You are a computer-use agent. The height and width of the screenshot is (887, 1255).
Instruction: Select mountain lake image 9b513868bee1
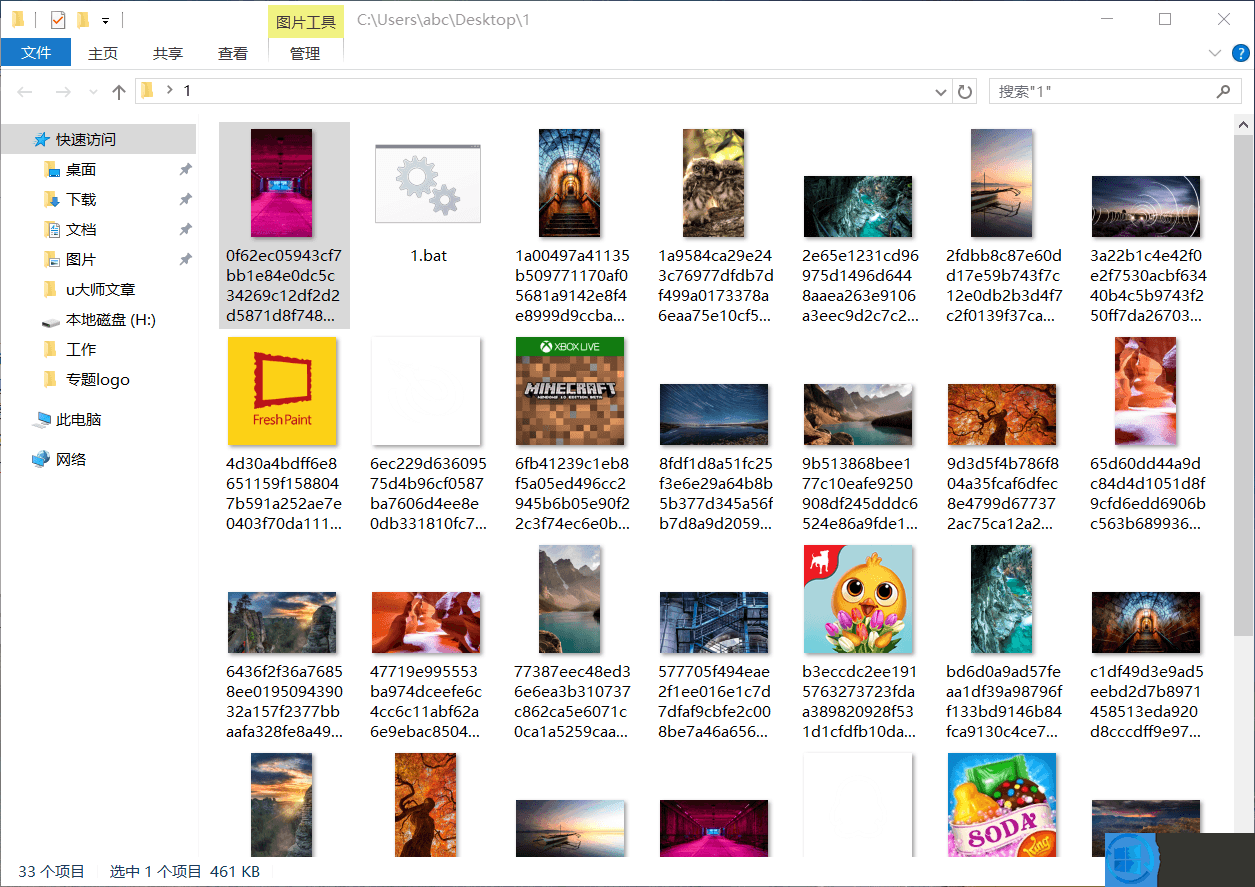(858, 414)
